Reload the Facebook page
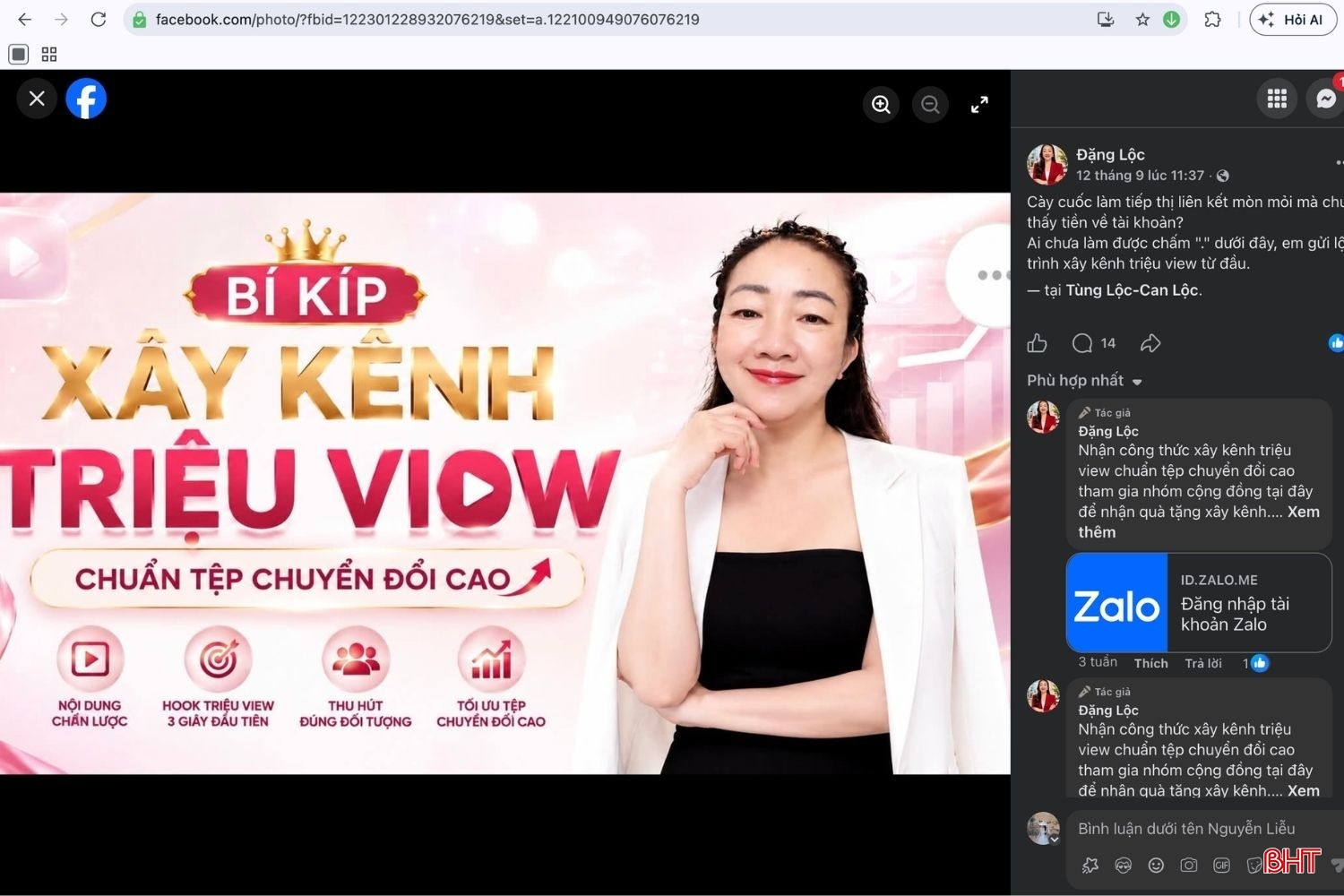Image resolution: width=1344 pixels, height=896 pixels. [x=99, y=19]
